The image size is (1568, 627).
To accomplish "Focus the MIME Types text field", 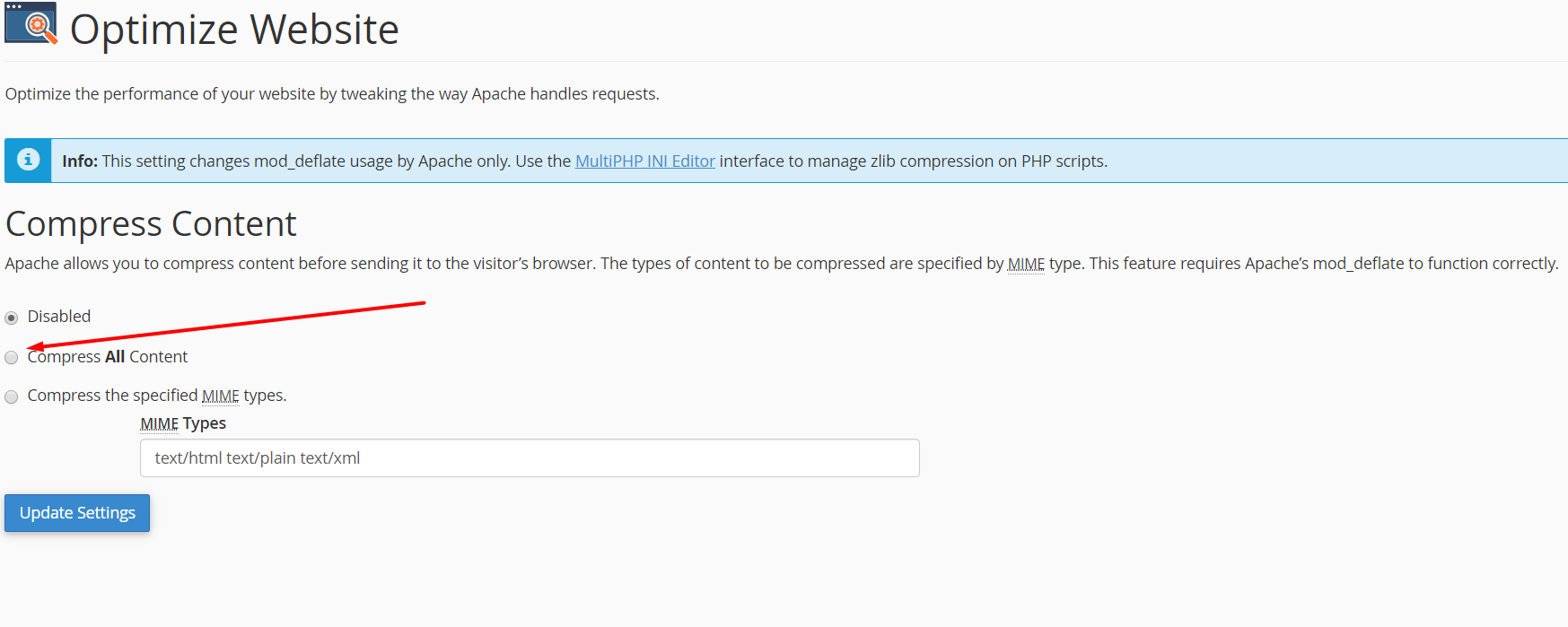I will [x=530, y=457].
